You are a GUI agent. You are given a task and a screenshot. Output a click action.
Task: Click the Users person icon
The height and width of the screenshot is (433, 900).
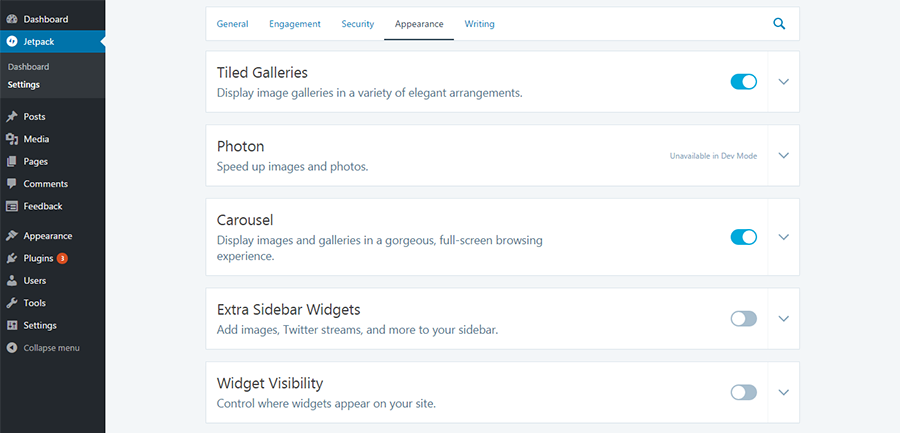[11, 281]
